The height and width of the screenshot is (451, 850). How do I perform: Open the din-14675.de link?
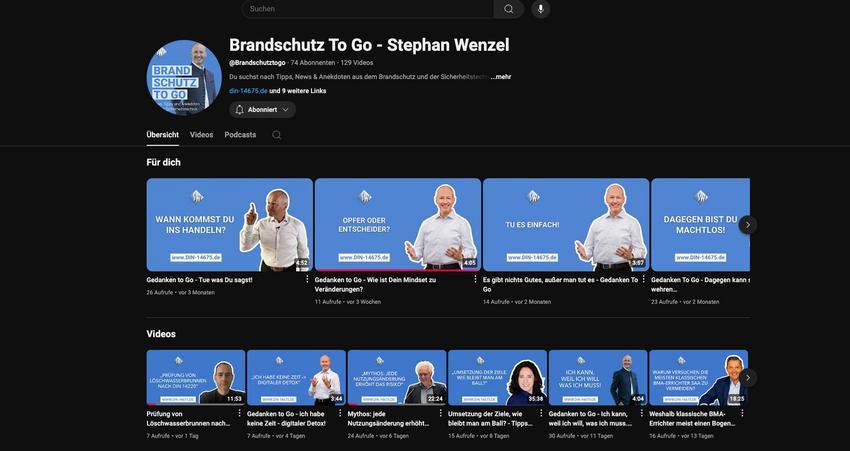pyautogui.click(x=248, y=91)
